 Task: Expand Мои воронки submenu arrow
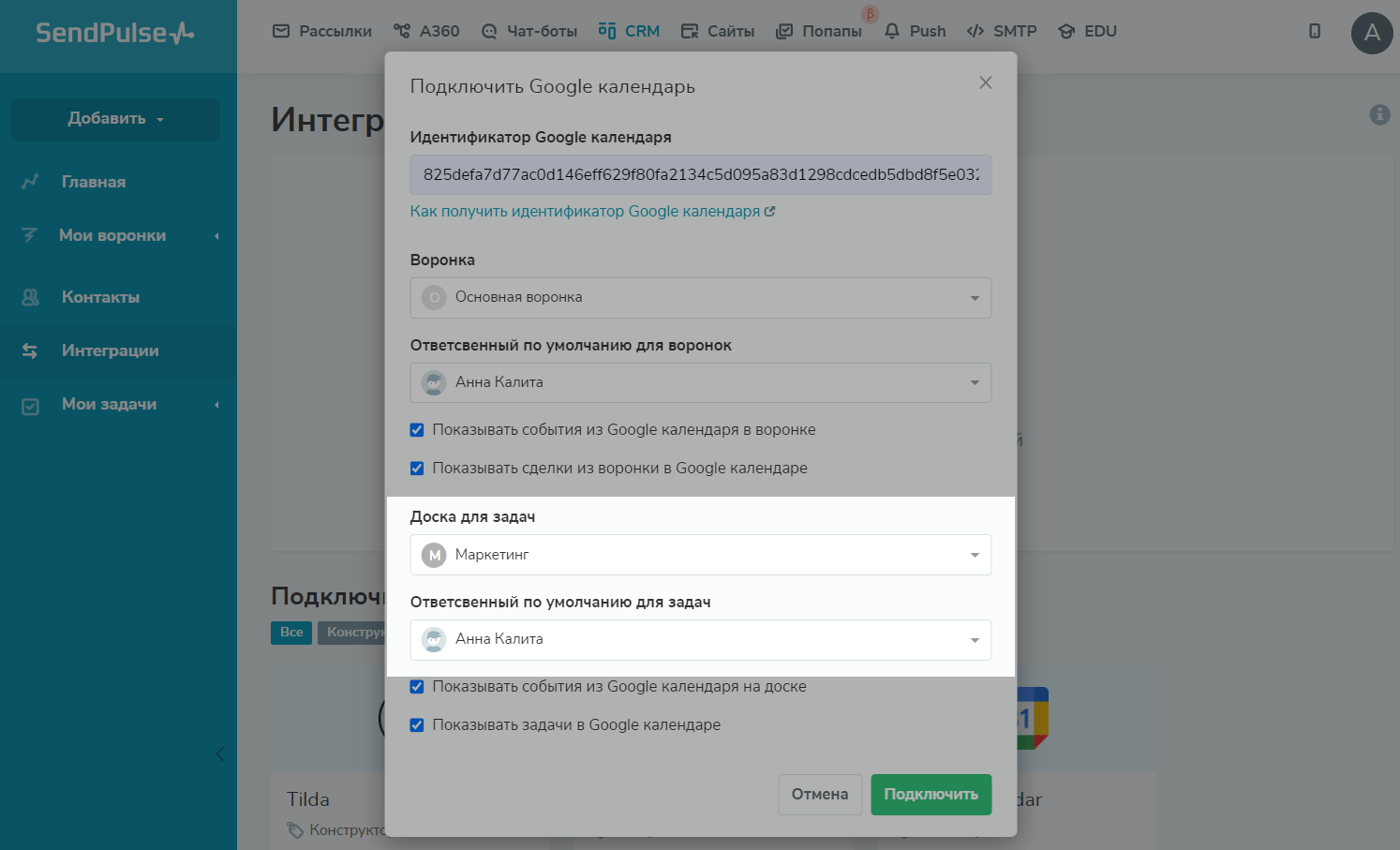click(x=216, y=236)
